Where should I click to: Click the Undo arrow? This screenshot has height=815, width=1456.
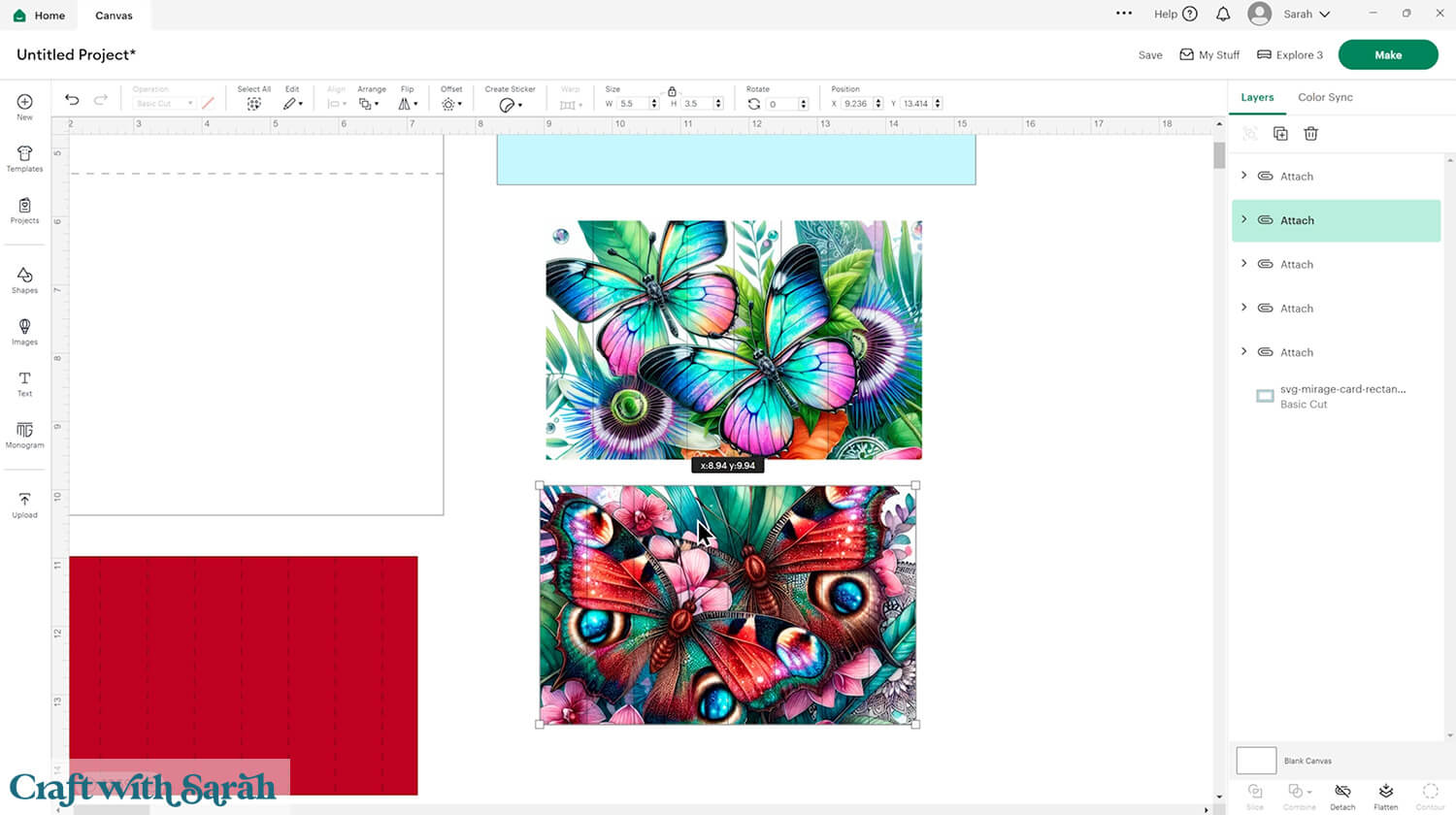pos(72,100)
